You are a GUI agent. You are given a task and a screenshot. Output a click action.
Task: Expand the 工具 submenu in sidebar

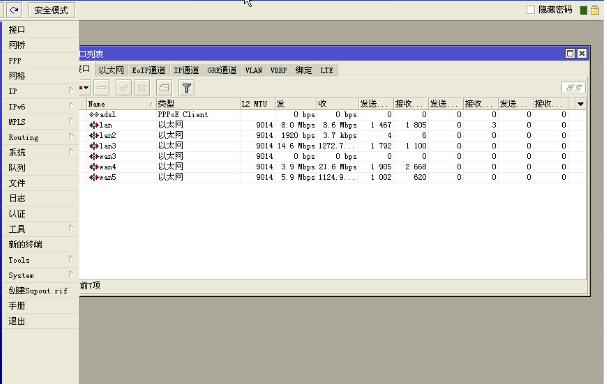tap(70, 228)
